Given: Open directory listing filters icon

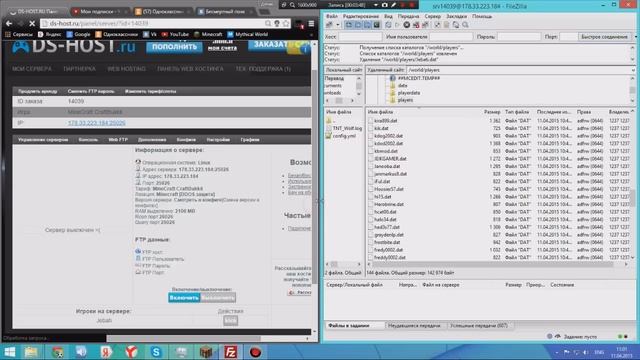Looking at the screenshot, I should (437, 25).
